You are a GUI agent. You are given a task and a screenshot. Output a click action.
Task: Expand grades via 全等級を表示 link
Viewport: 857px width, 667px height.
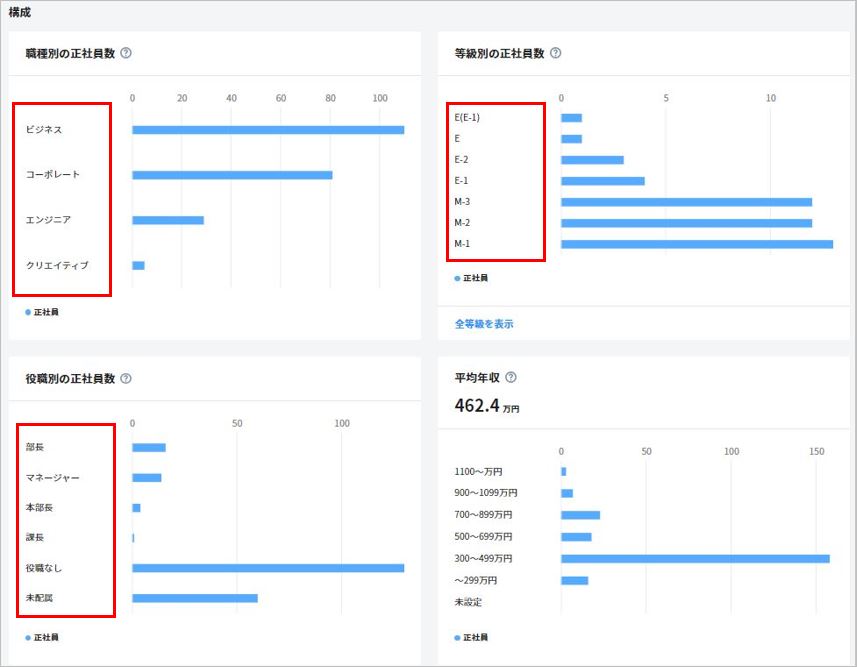[x=484, y=324]
